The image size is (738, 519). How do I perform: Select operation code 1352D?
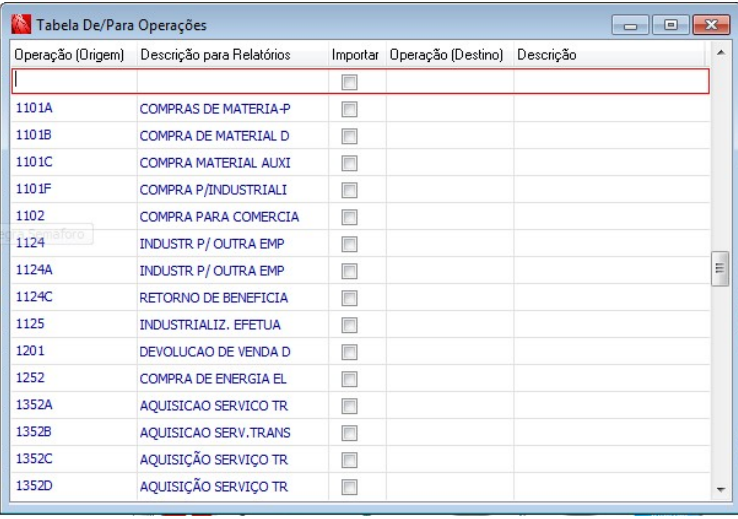pos(34,486)
